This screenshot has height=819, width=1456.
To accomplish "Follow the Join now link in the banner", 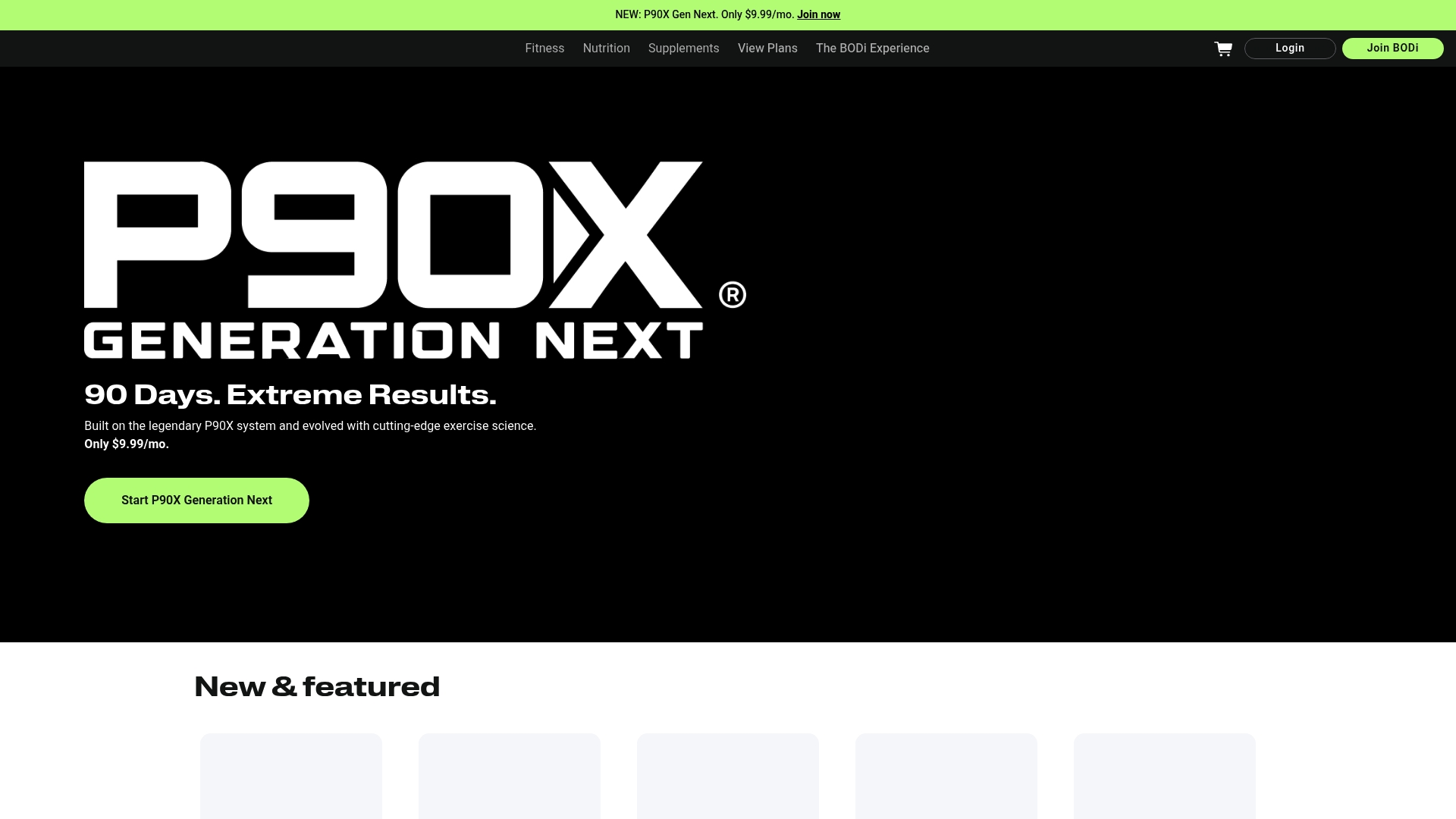I will click(818, 14).
